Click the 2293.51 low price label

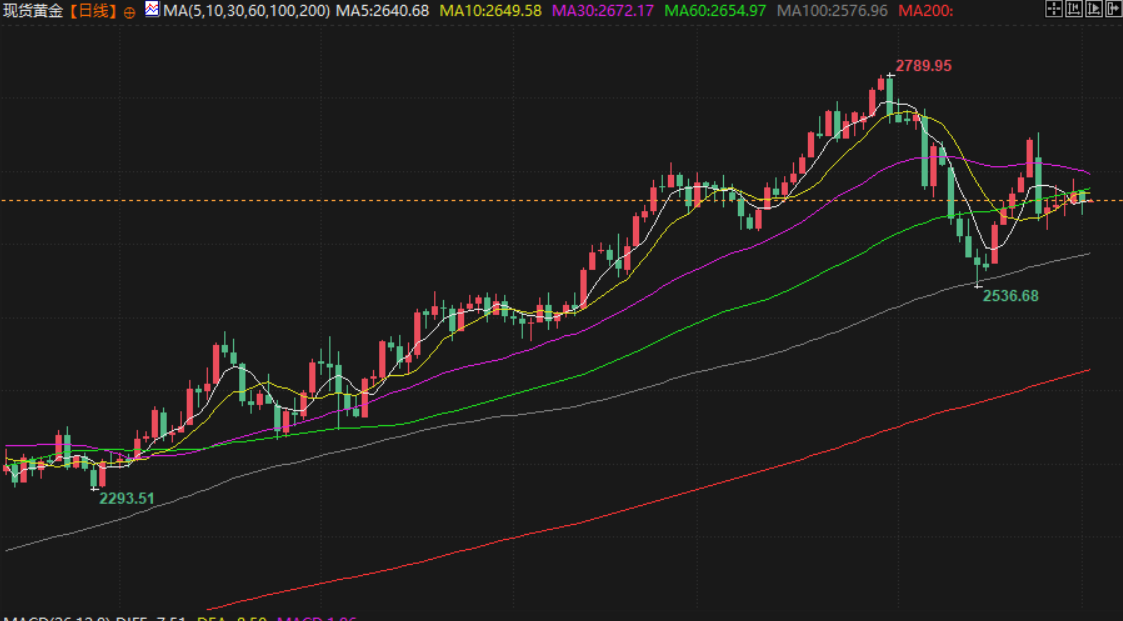(x=127, y=498)
